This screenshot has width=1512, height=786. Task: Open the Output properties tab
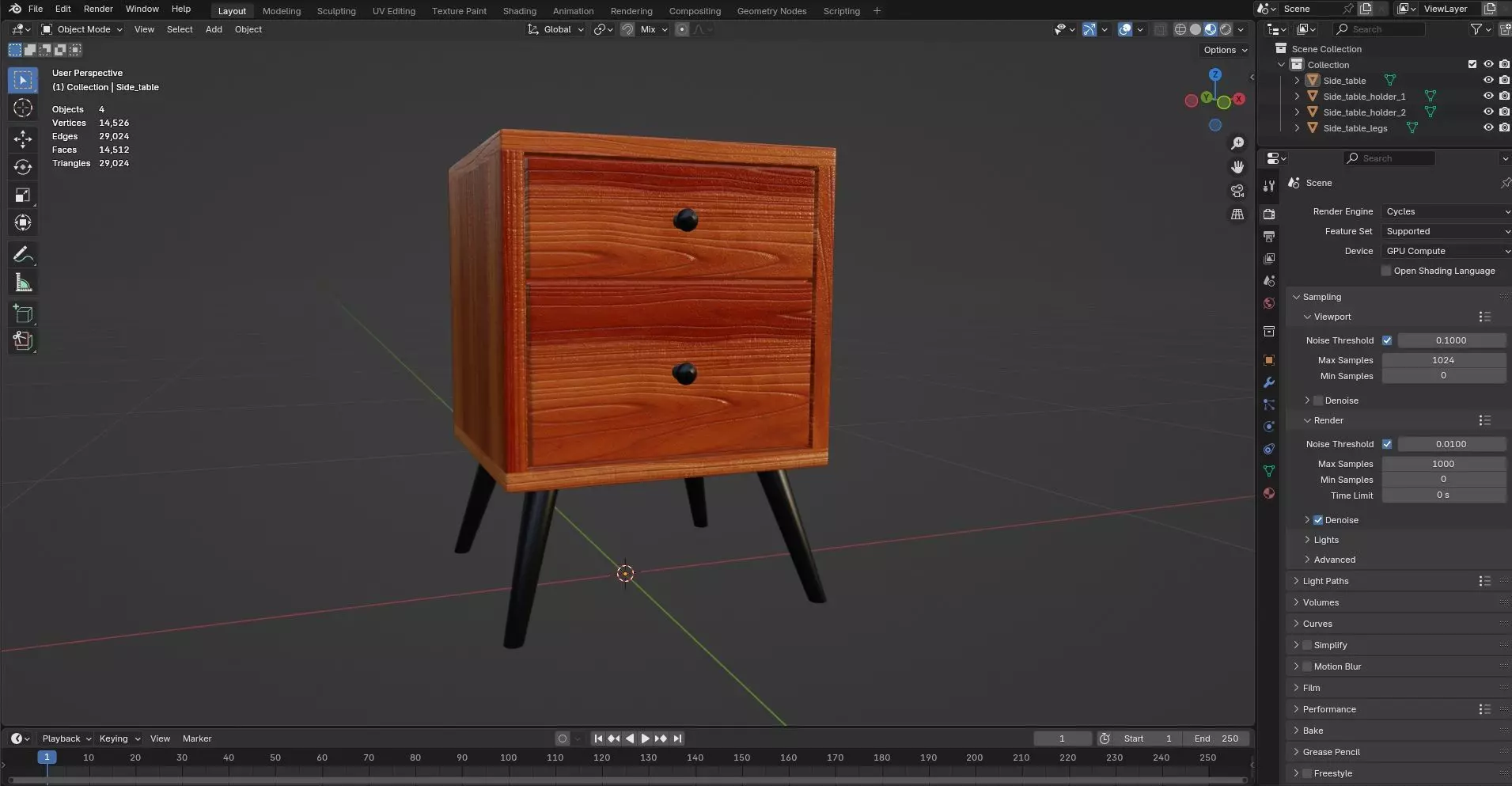[1269, 236]
